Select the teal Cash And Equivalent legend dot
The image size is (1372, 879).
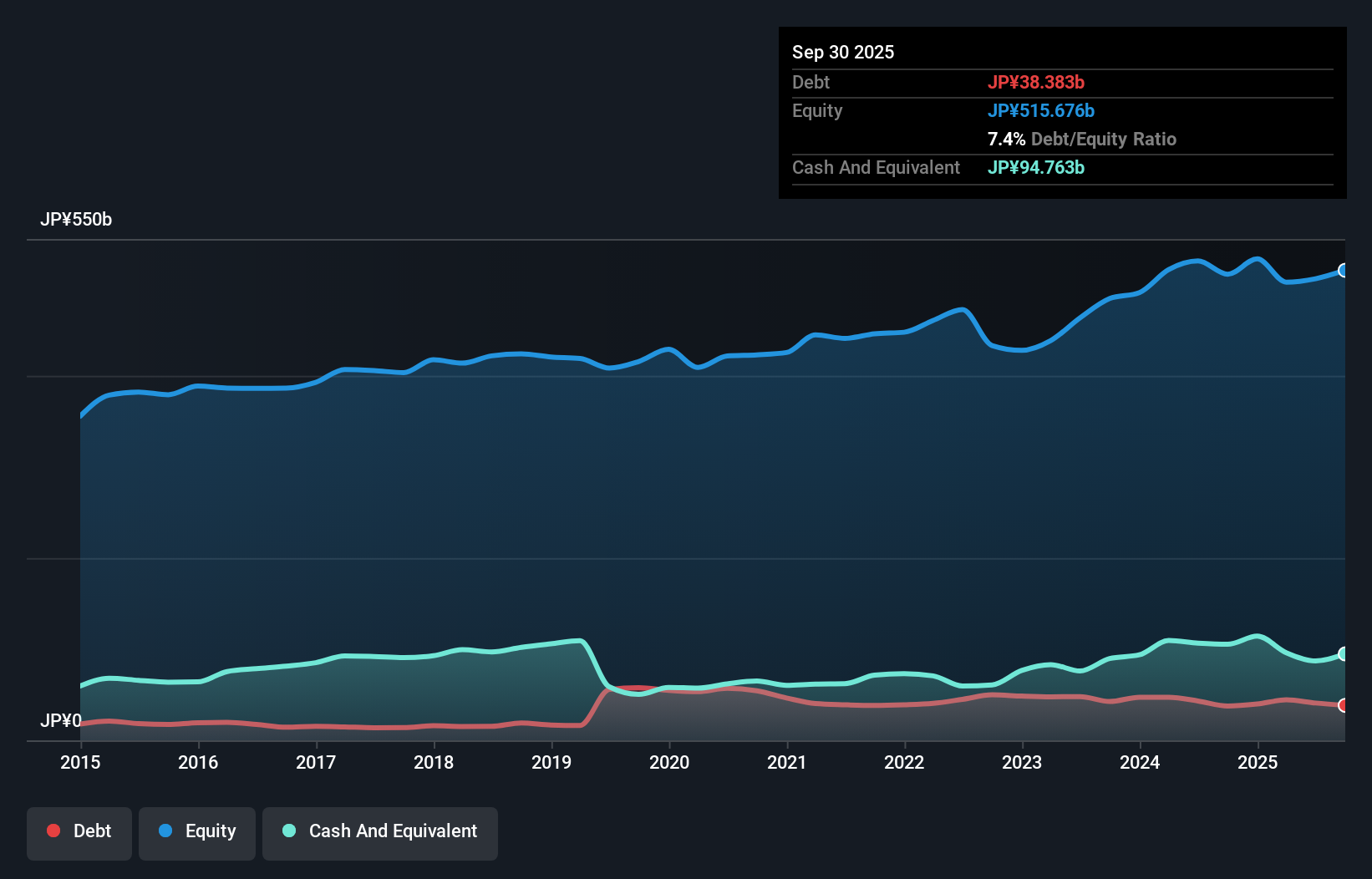click(x=287, y=831)
